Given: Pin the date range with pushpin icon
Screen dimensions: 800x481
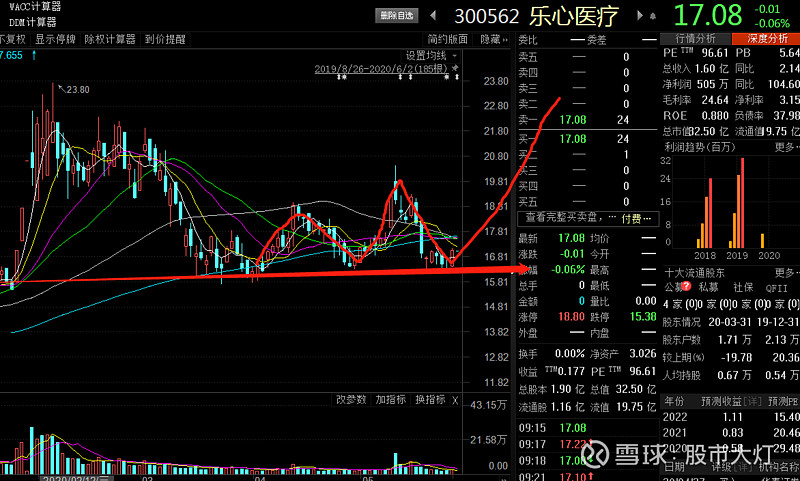Looking at the screenshot, I should [x=455, y=68].
